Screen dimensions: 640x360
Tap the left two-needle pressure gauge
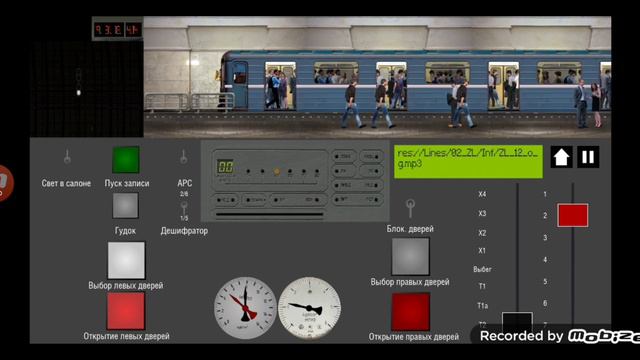(x=245, y=308)
